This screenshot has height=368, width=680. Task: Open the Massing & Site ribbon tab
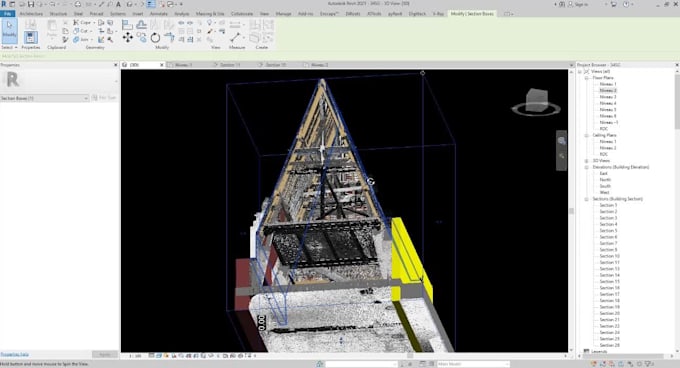pos(210,14)
